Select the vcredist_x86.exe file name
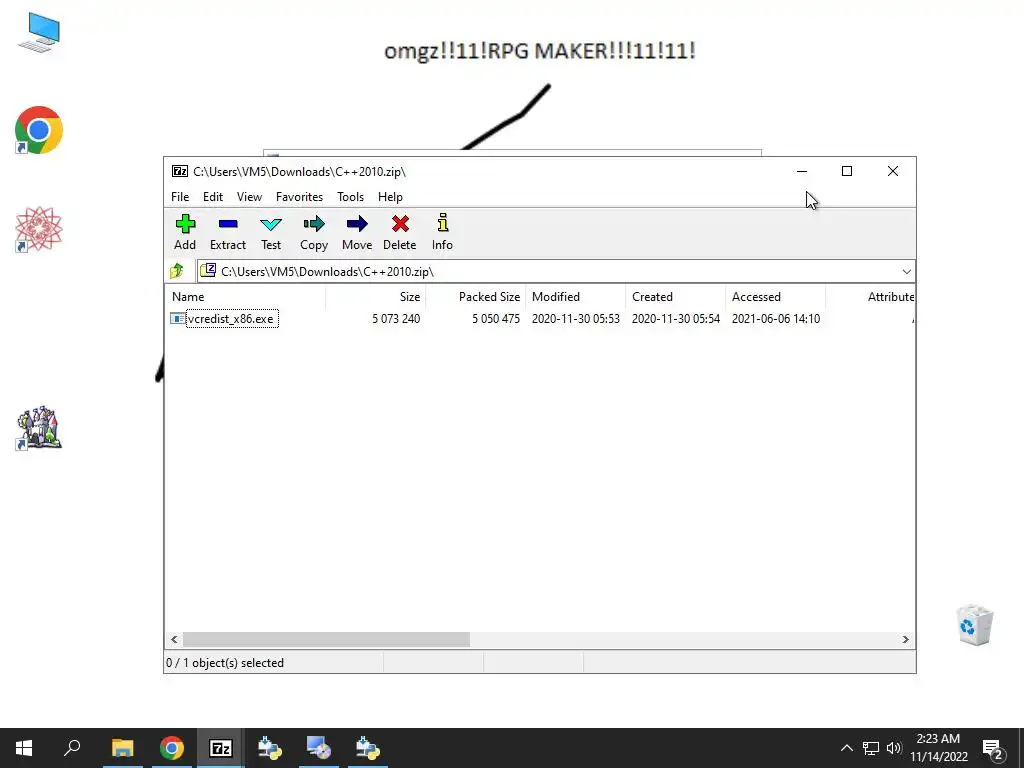The height and width of the screenshot is (768, 1024). click(231, 319)
